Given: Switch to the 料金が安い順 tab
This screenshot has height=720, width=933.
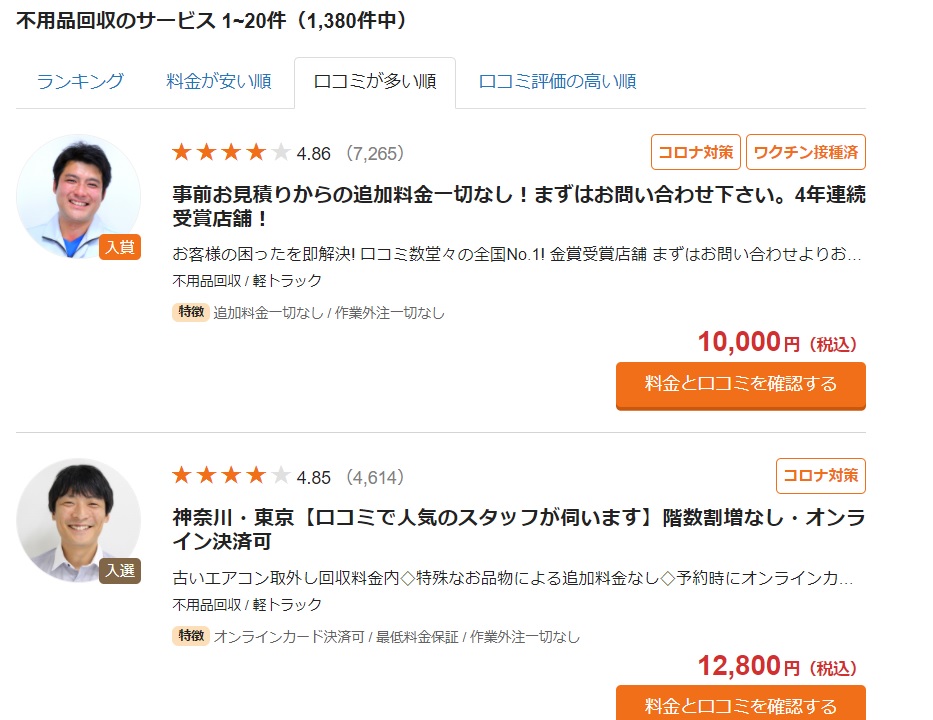Looking at the screenshot, I should click(218, 81).
